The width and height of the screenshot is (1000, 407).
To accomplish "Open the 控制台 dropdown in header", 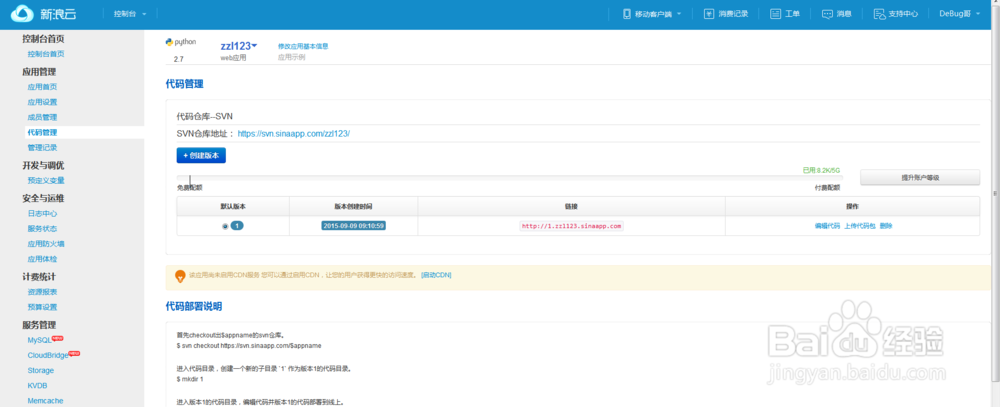I will (129, 13).
